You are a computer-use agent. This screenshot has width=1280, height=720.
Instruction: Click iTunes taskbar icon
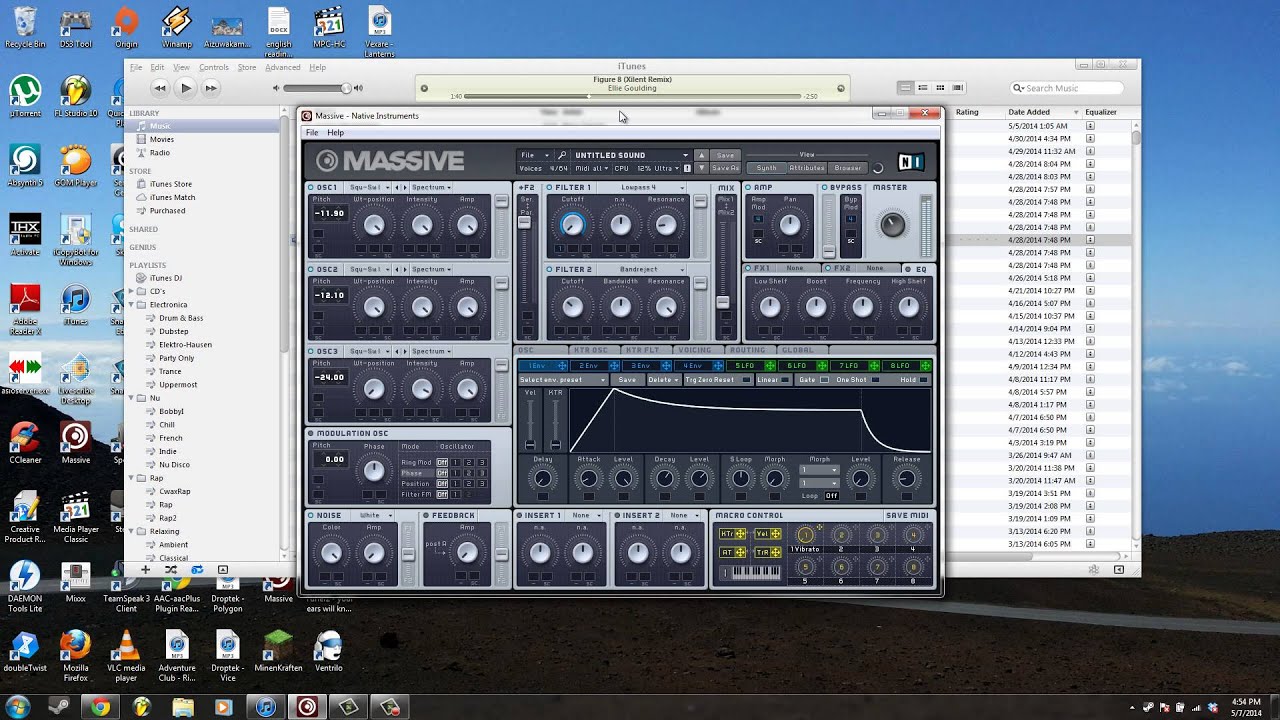265,707
